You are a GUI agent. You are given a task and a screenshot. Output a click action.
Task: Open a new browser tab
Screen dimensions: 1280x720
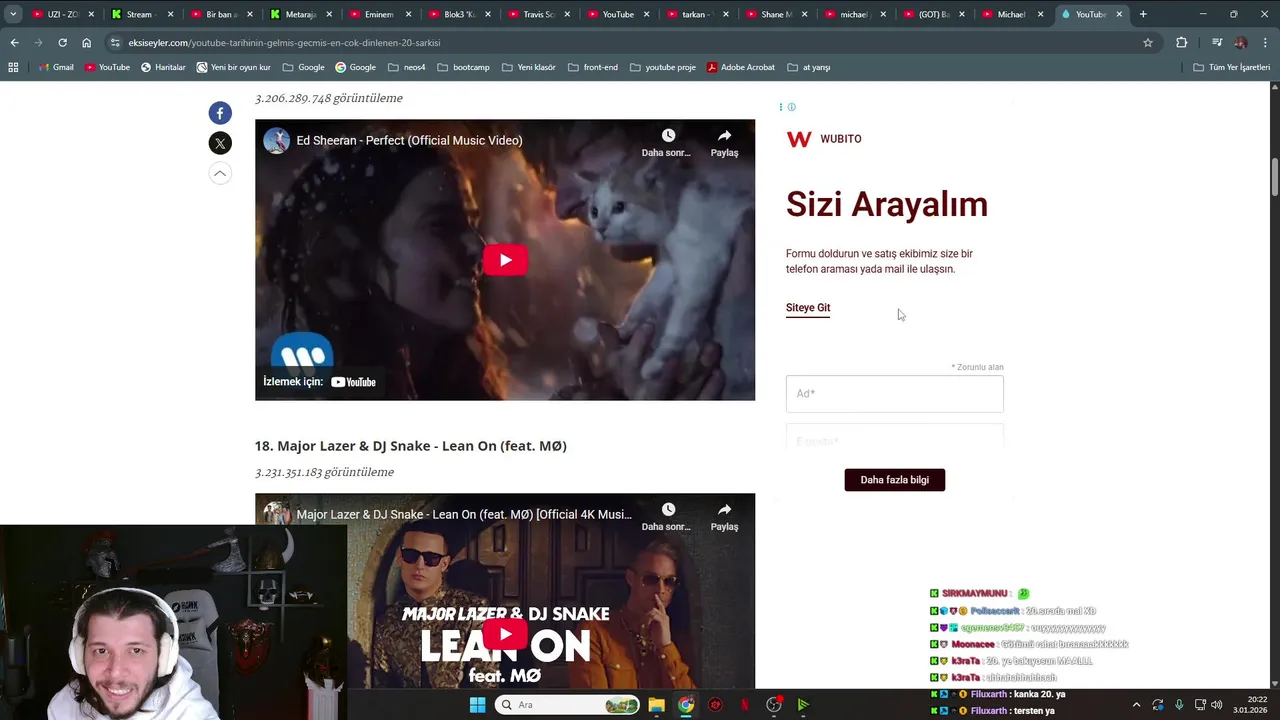coord(1143,15)
